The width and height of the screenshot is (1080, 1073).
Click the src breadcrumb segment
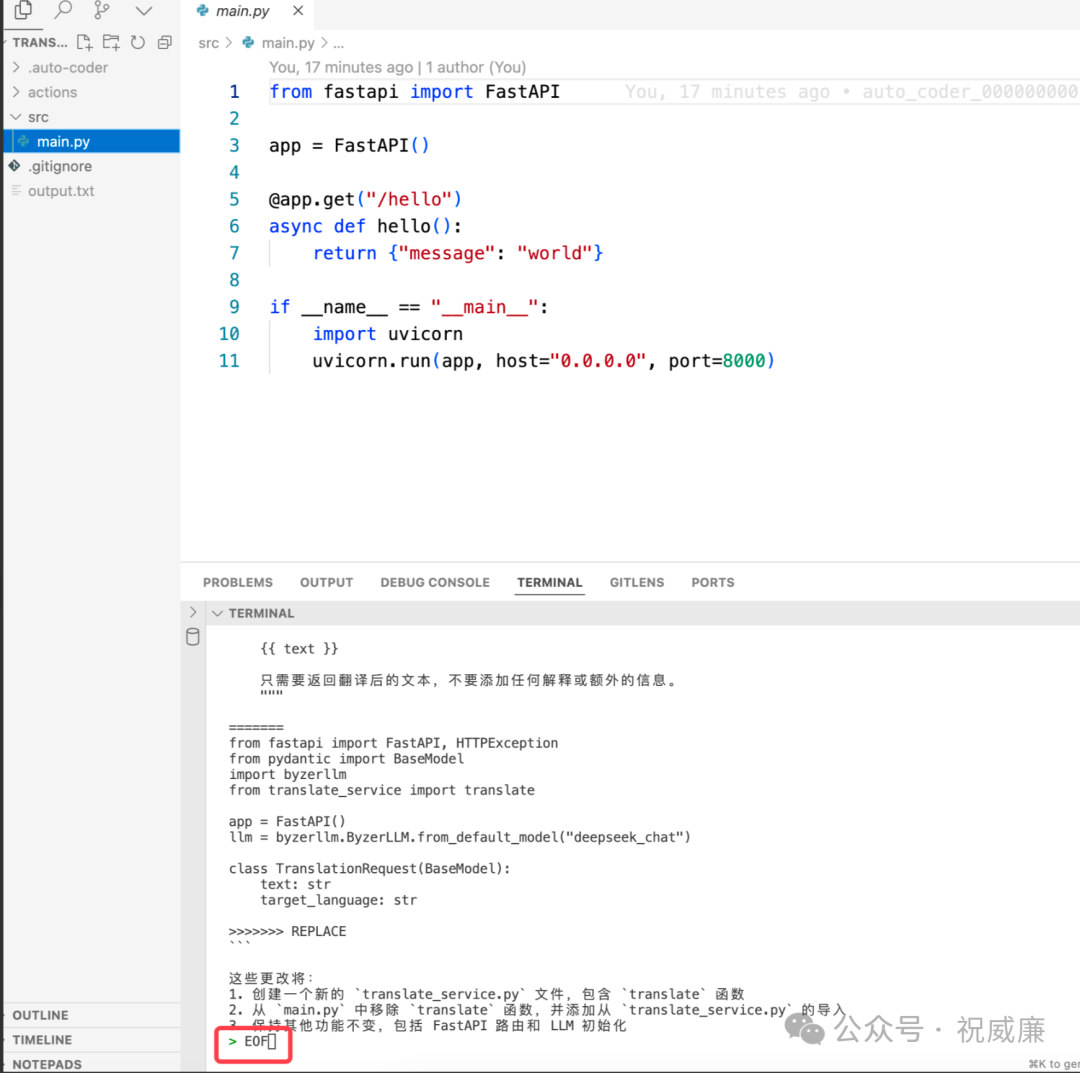pos(208,43)
